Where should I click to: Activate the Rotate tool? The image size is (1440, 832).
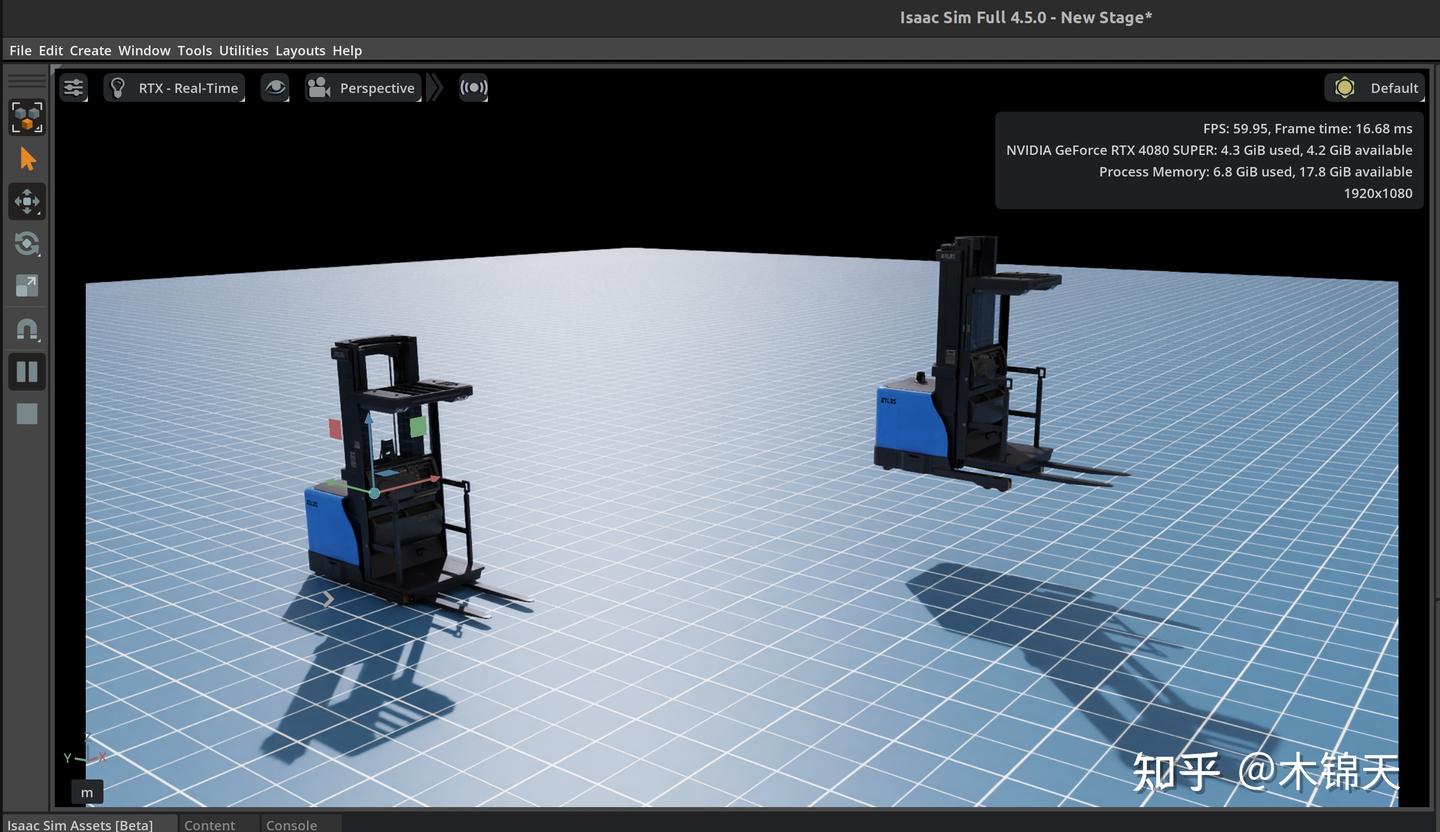[27, 243]
